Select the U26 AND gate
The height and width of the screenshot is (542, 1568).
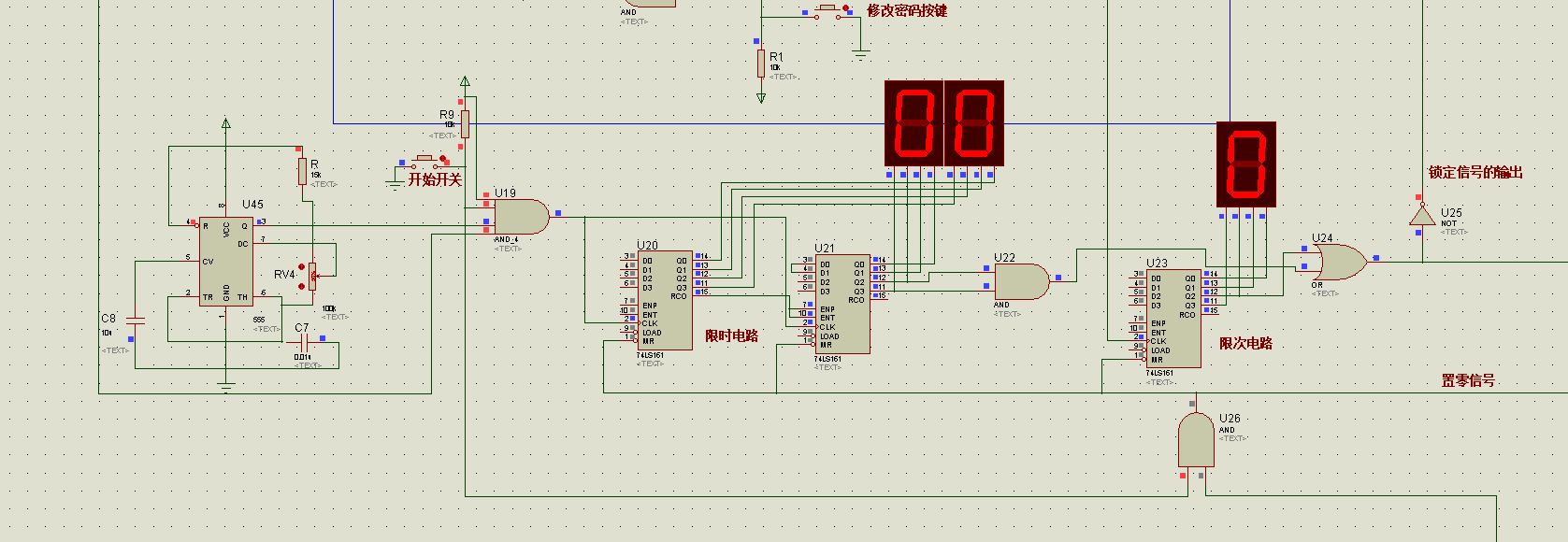tap(1195, 439)
